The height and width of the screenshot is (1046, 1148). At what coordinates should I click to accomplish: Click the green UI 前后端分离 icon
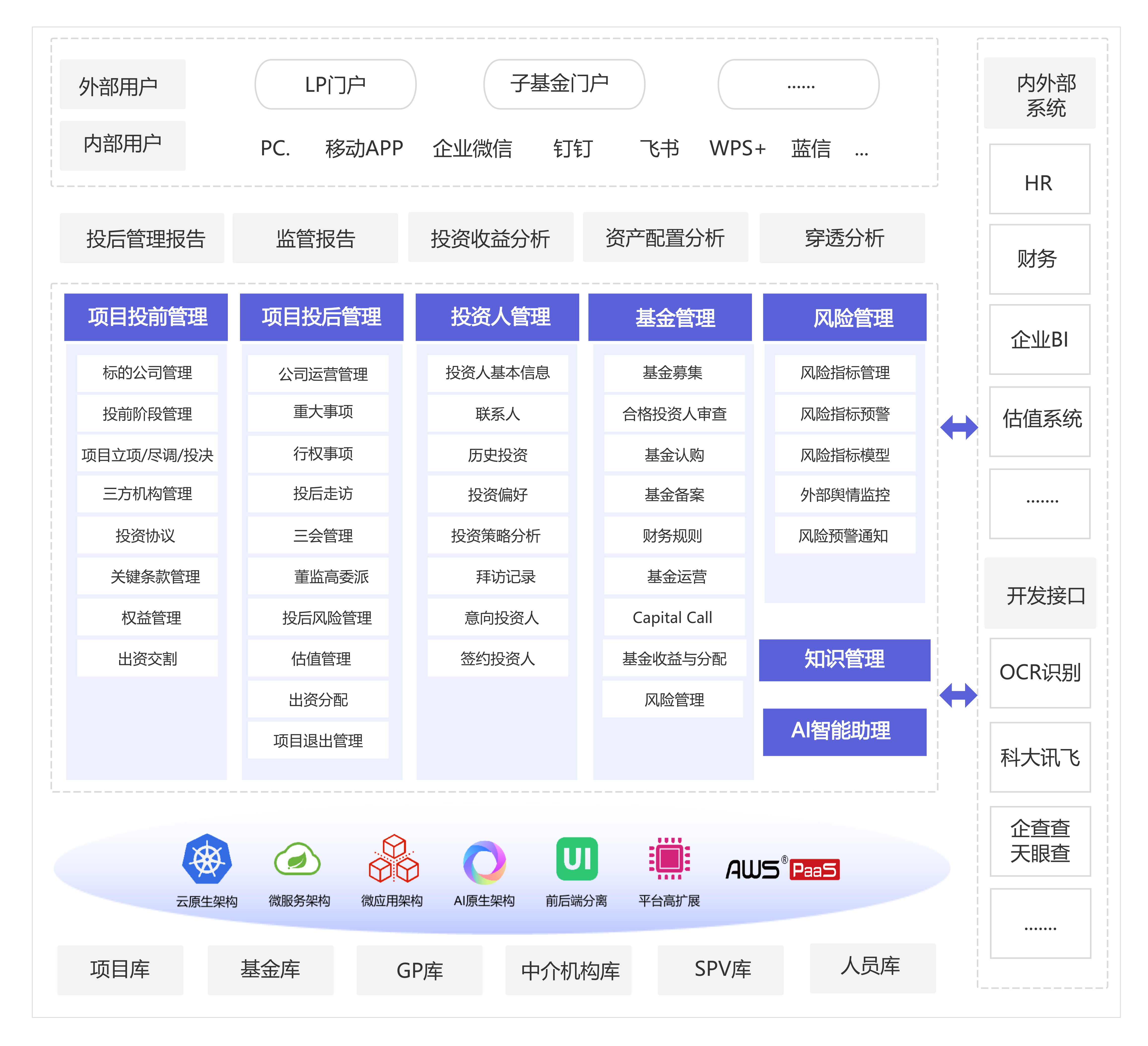pos(577,859)
